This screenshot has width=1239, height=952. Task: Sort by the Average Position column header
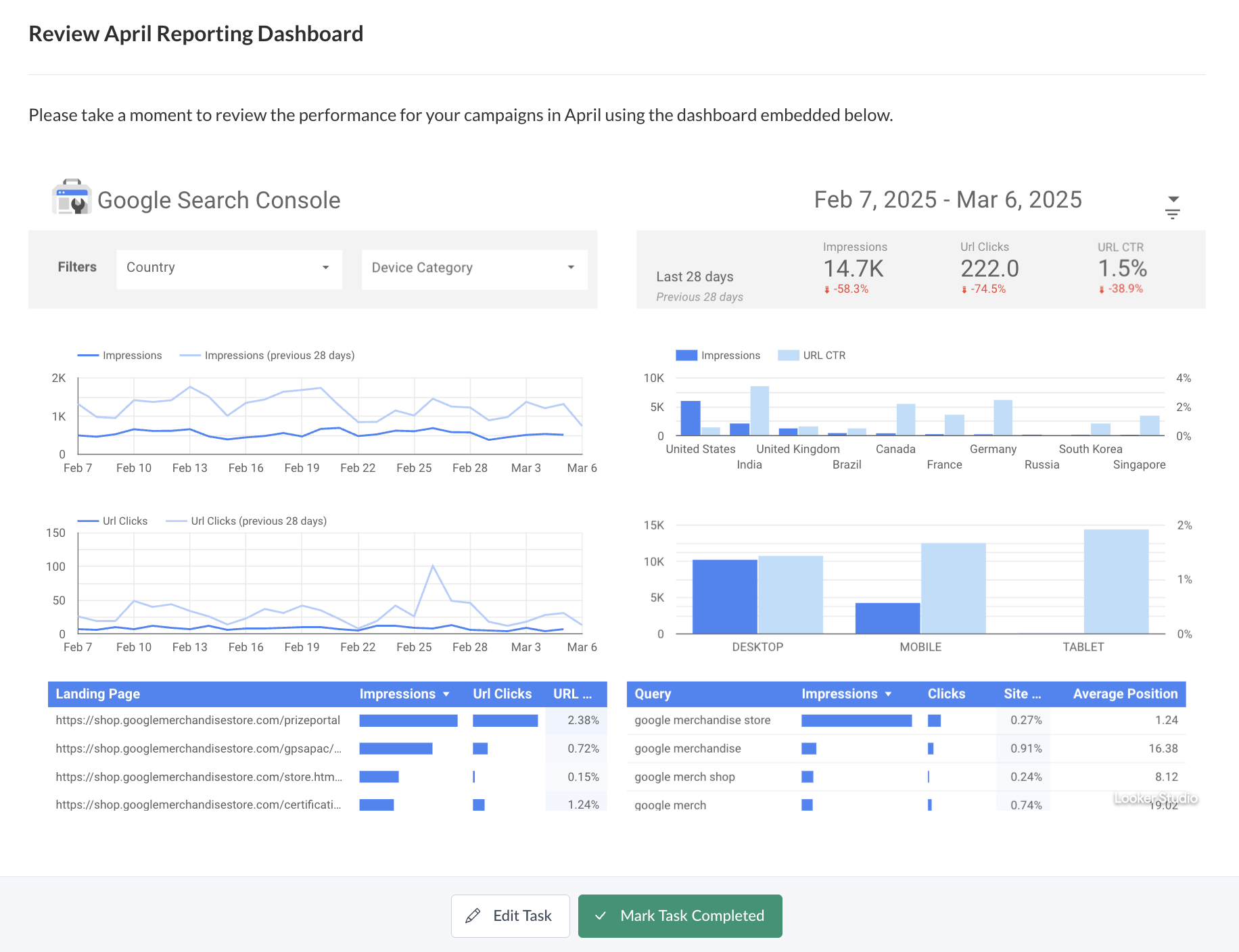pos(1125,694)
